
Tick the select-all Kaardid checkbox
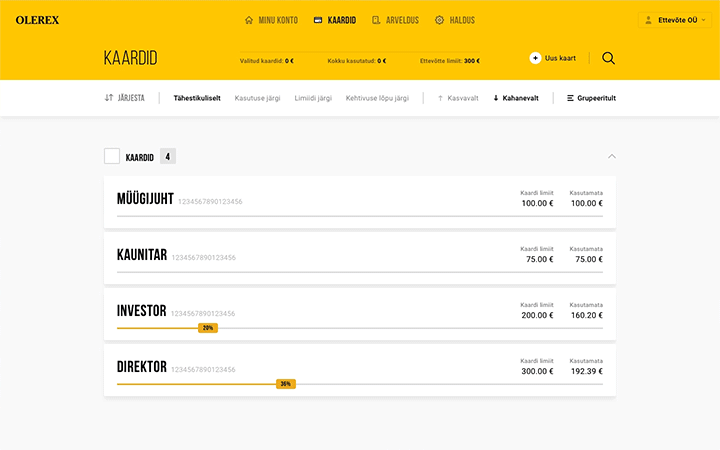[112, 156]
